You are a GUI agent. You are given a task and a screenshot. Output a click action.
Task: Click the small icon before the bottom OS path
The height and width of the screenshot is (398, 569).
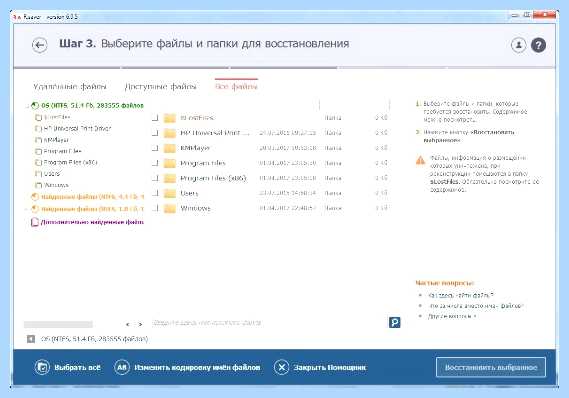point(31,339)
